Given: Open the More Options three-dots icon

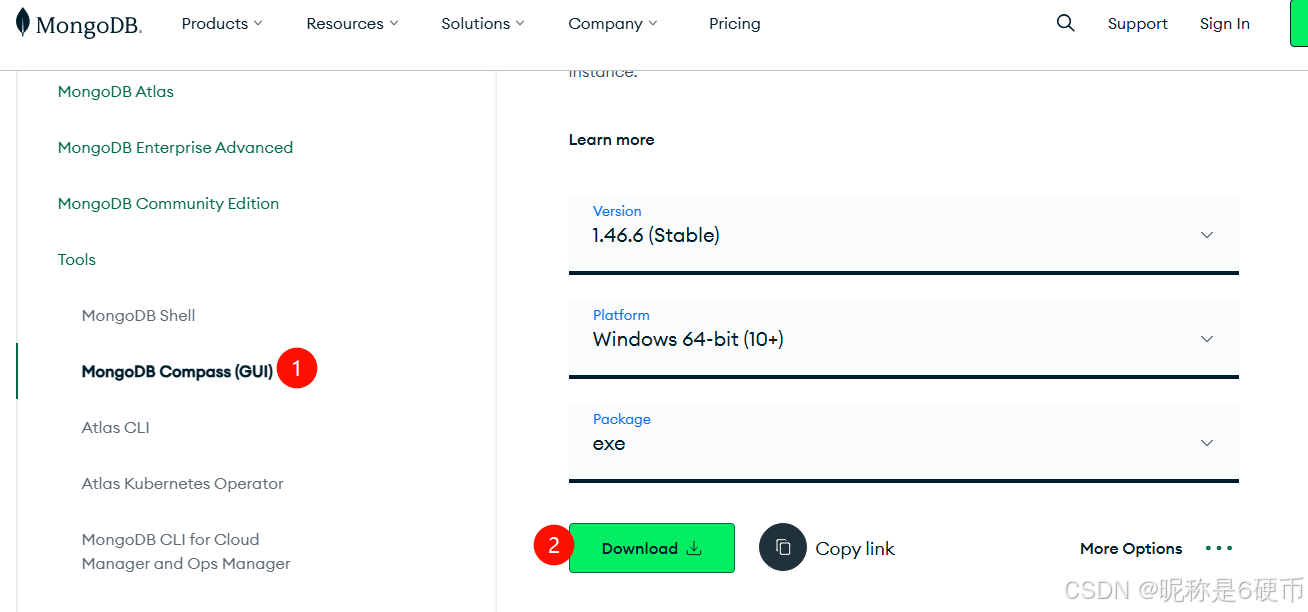Looking at the screenshot, I should point(1219,548).
